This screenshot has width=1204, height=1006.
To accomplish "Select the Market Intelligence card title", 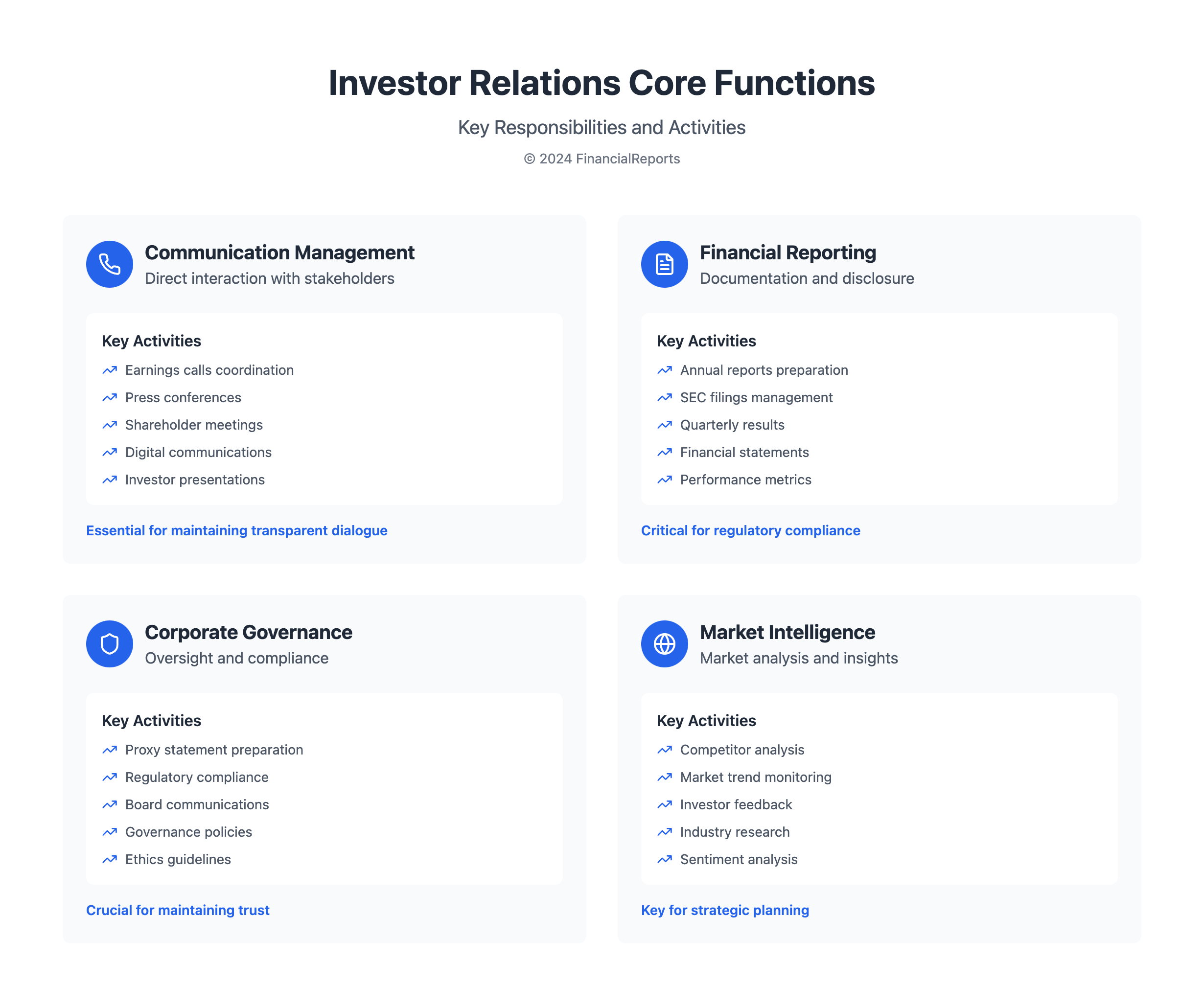I will (x=787, y=632).
